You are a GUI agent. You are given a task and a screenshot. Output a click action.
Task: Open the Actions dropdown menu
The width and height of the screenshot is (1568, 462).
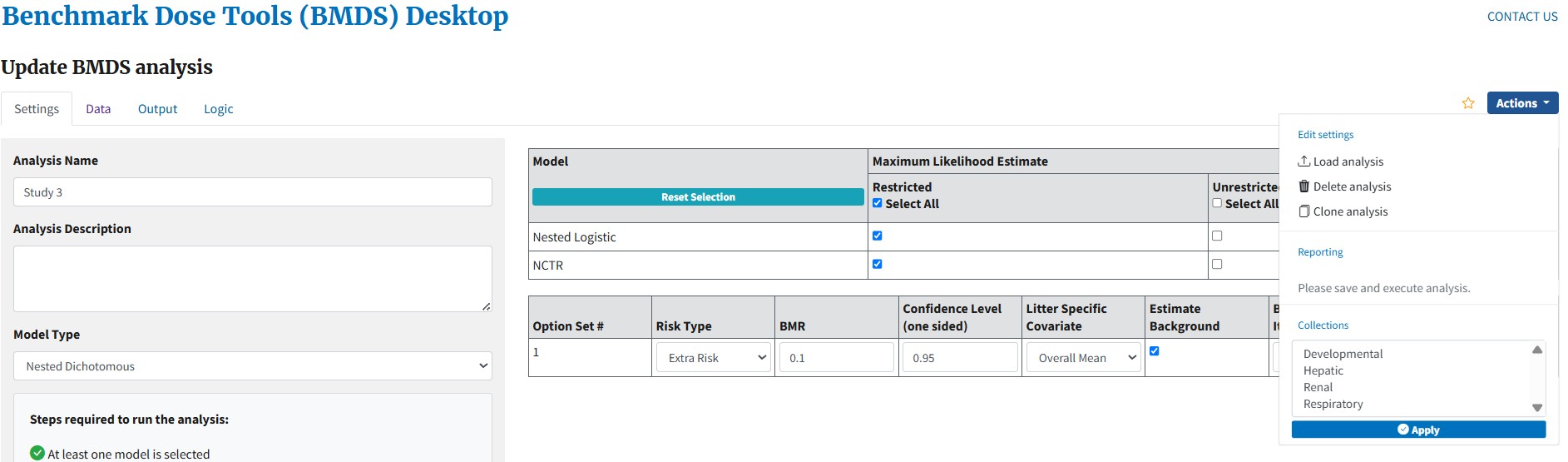pyautogui.click(x=1522, y=103)
